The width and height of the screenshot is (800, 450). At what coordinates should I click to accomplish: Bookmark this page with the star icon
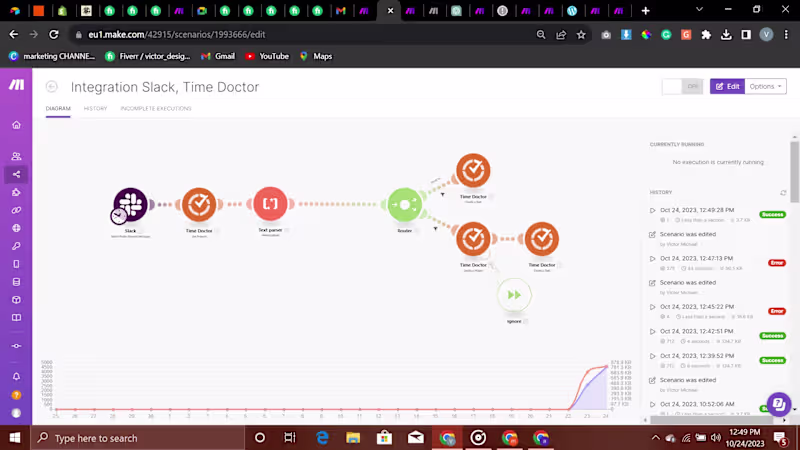click(581, 35)
